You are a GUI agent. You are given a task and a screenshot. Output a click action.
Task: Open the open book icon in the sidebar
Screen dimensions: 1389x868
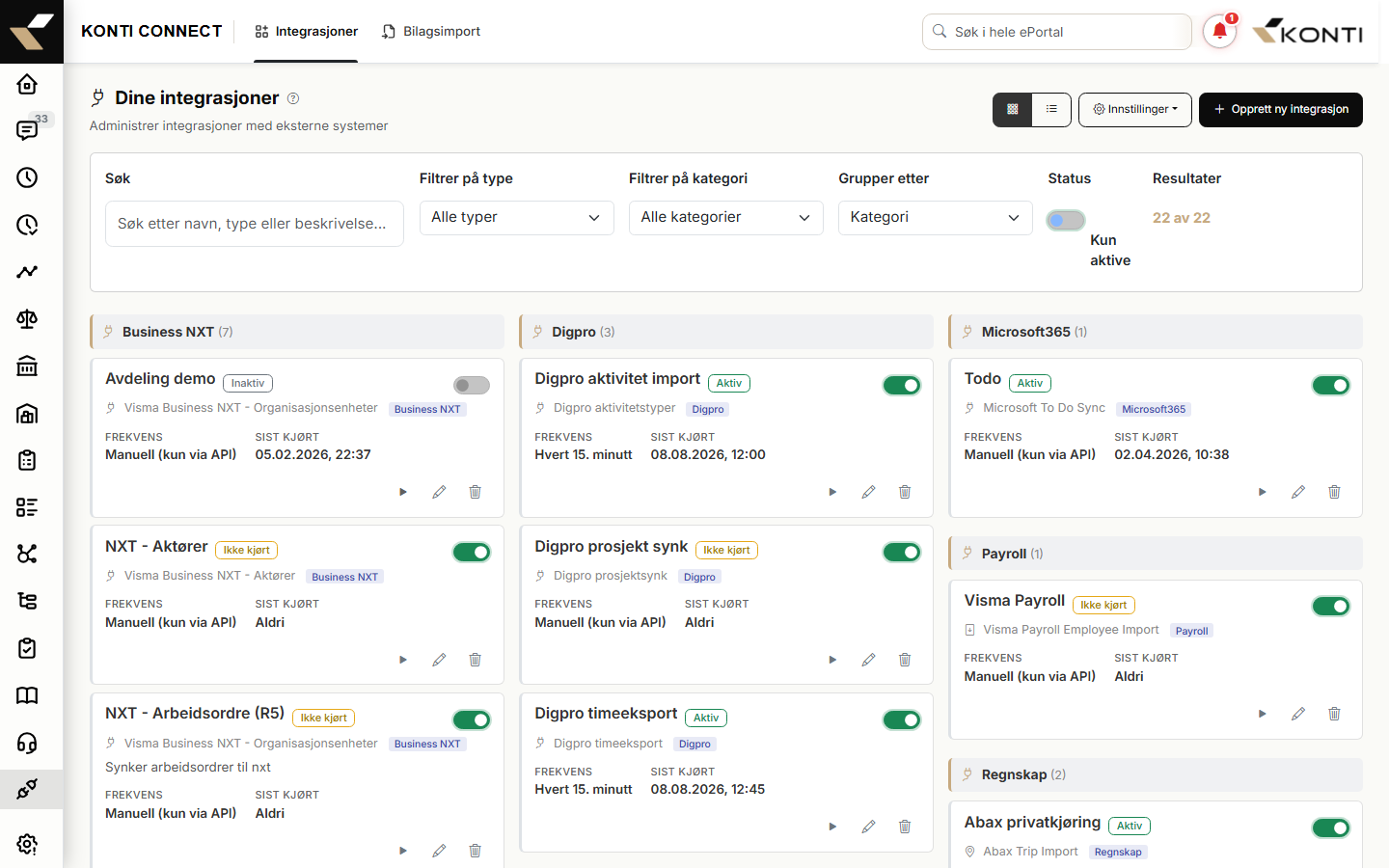[x=27, y=695]
